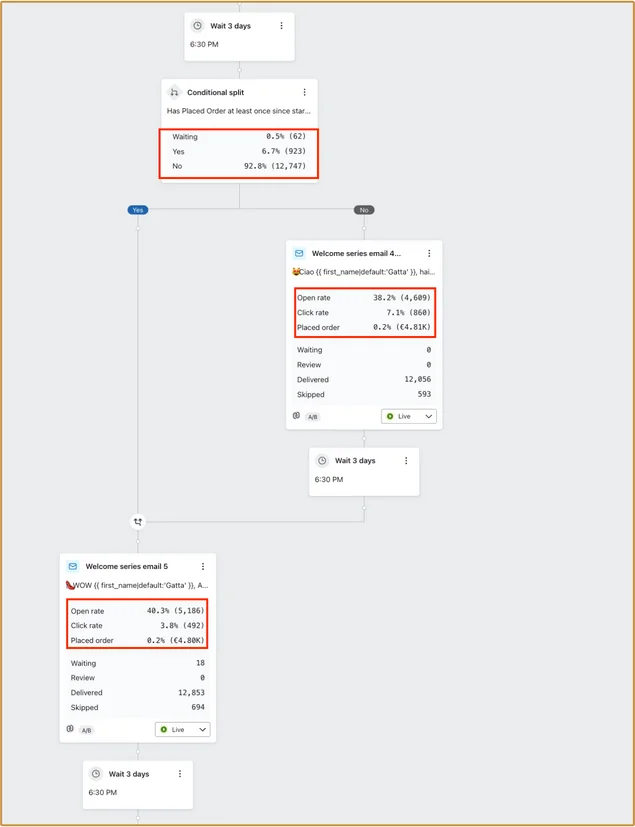Screen dimensions: 635x827
Task: Click the blue Yes branch label
Action: [138, 210]
